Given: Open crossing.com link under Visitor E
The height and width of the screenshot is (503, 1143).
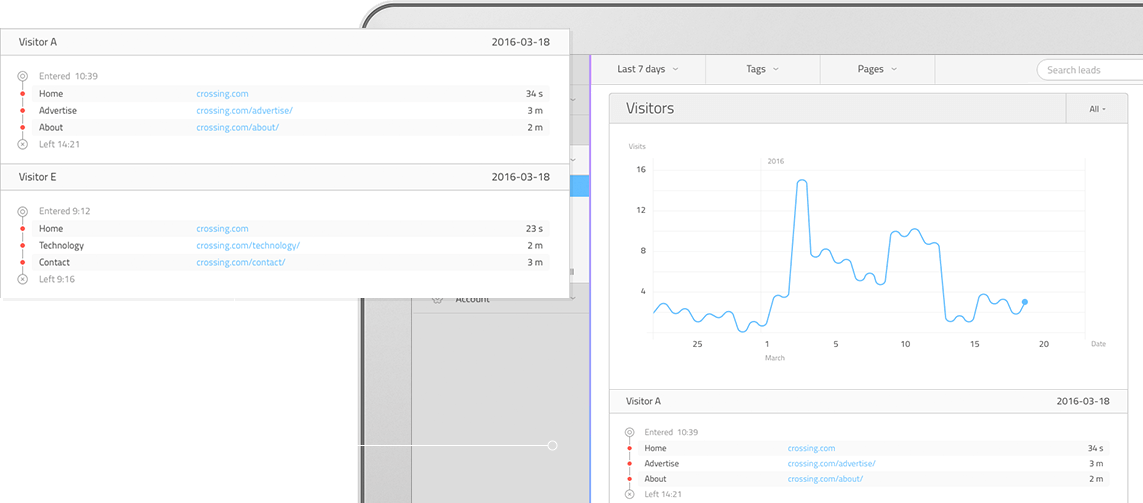Looking at the screenshot, I should (222, 229).
